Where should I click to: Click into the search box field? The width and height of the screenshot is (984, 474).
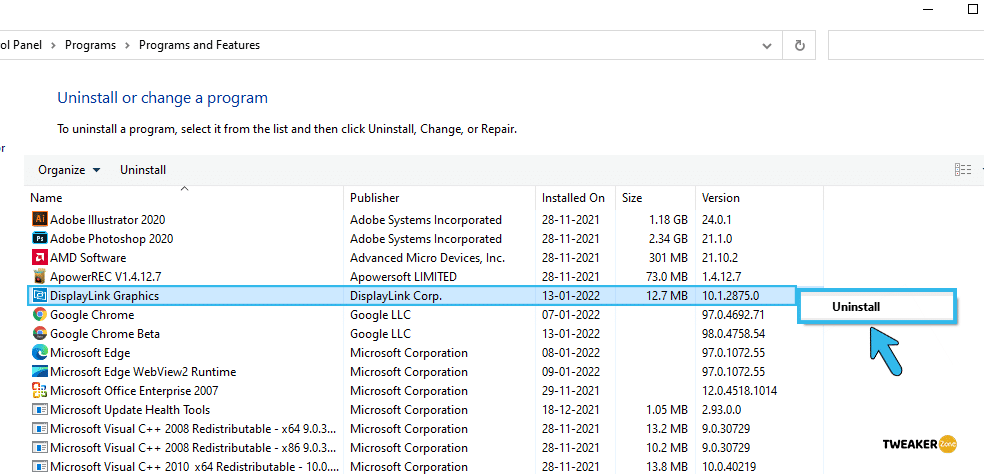(905, 45)
